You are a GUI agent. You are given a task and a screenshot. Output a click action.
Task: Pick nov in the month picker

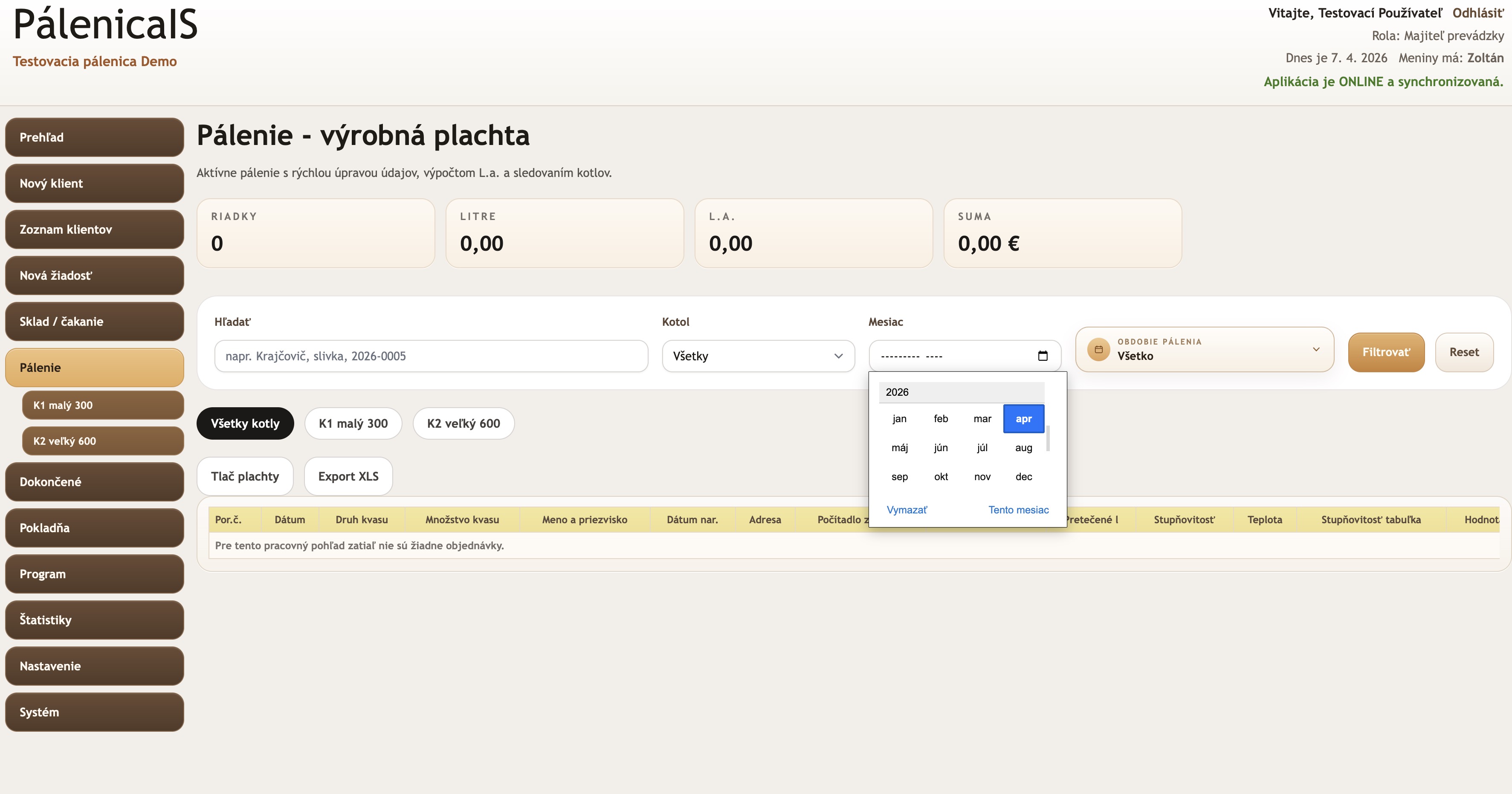(982, 476)
